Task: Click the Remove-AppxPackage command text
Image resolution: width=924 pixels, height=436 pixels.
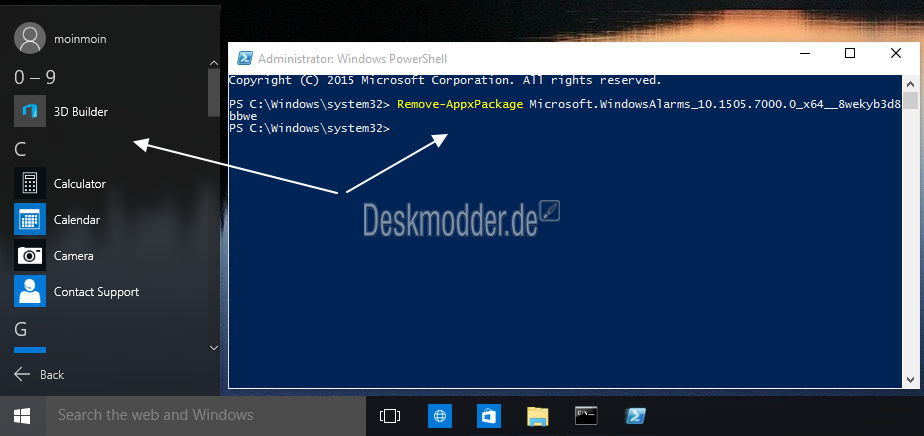Action: (x=460, y=105)
